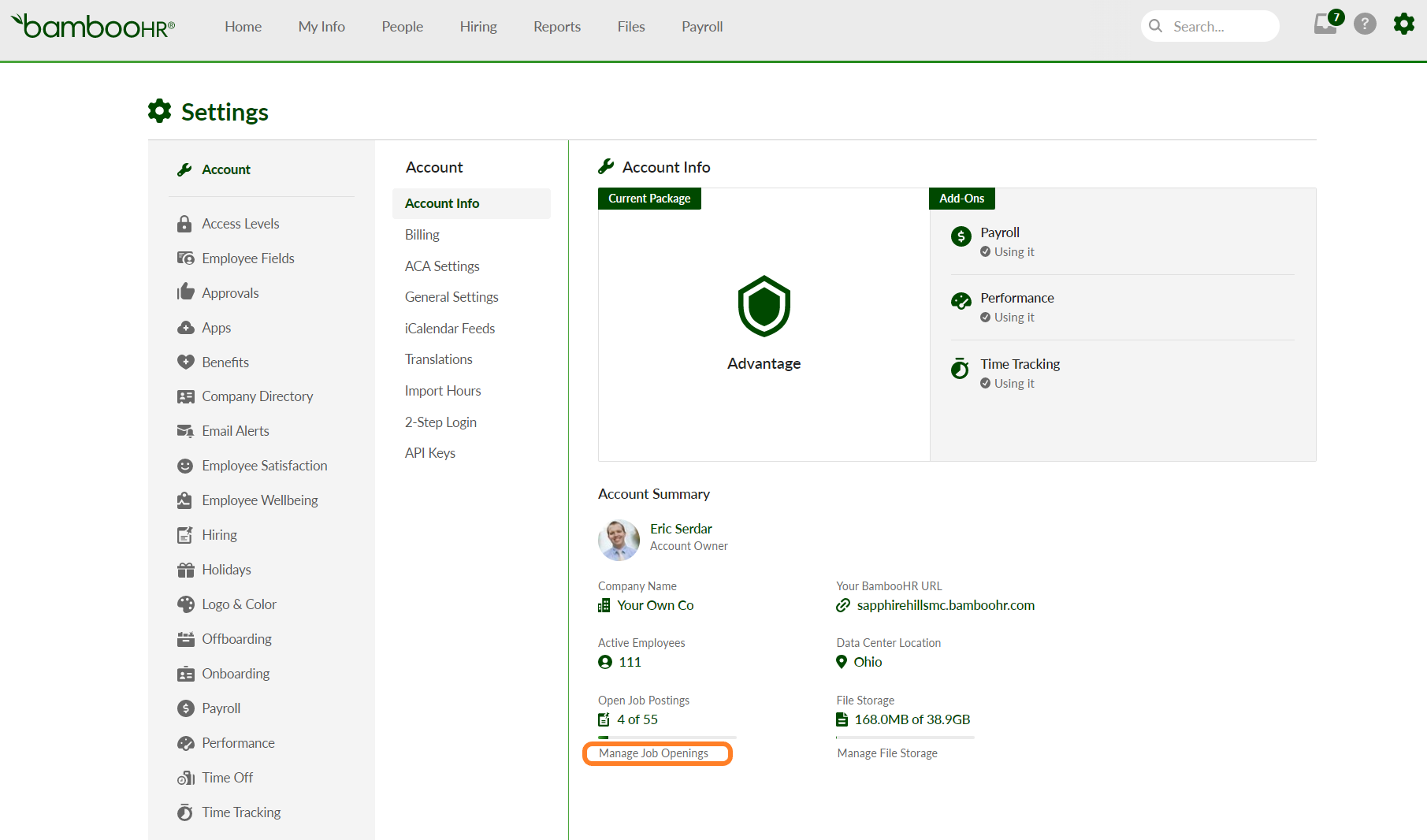Screen dimensions: 1427x840
Task: Open Payroll in top navigation
Action: pyautogui.click(x=702, y=27)
